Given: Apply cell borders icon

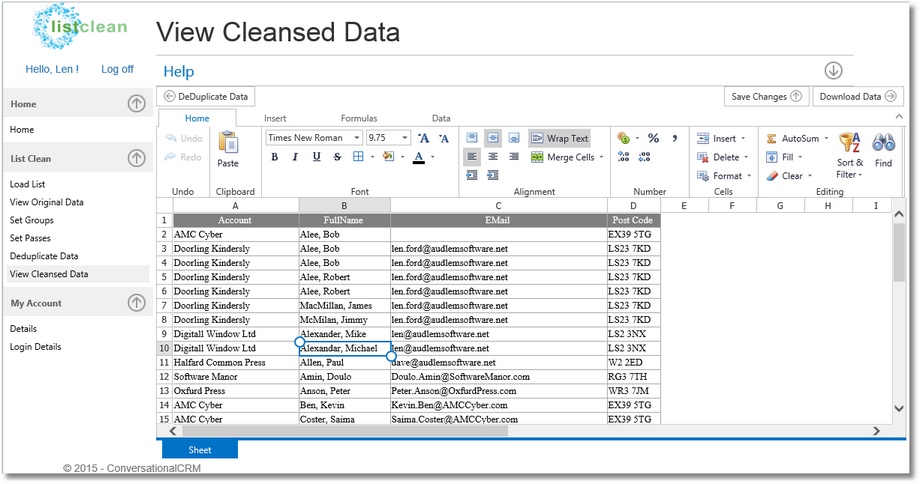Looking at the screenshot, I should point(358,157).
